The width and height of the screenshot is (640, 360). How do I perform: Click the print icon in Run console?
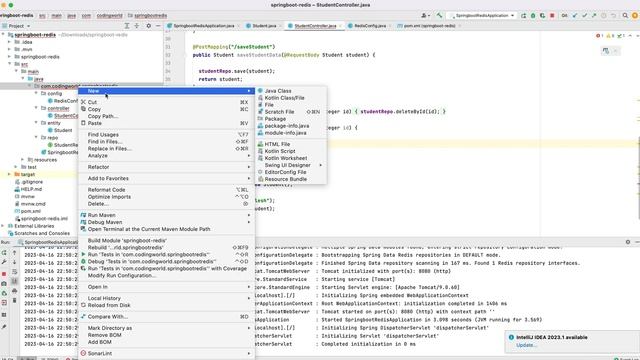point(14,291)
